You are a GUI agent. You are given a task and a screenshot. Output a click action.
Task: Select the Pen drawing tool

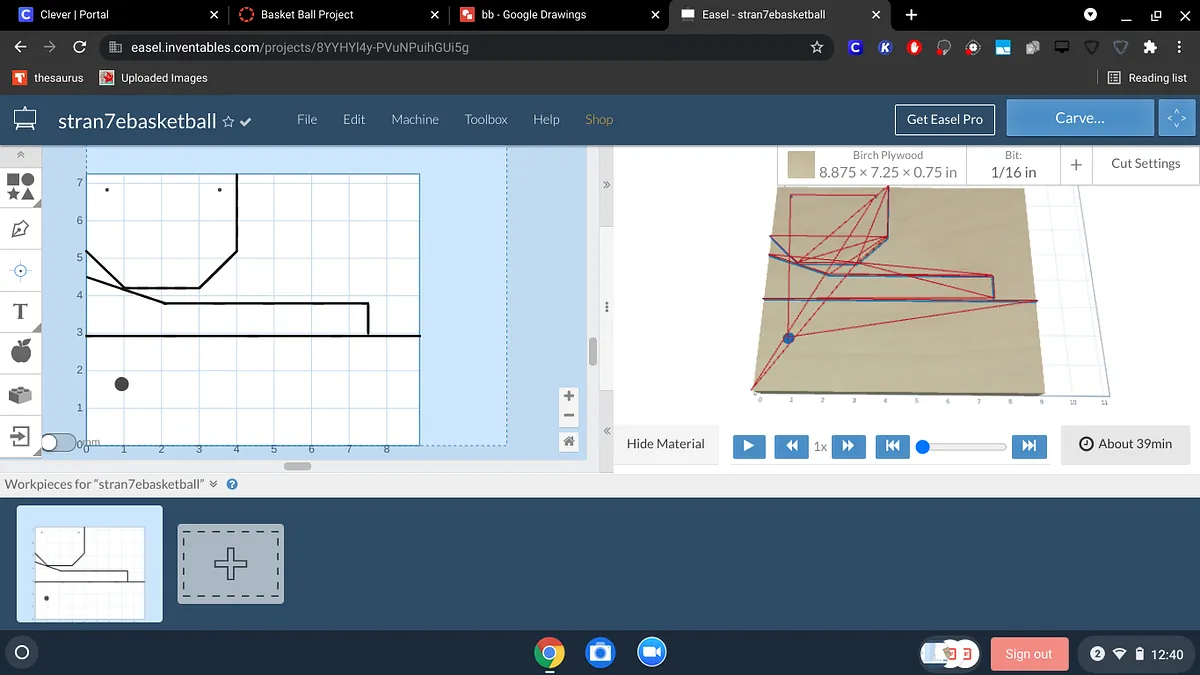tap(20, 229)
